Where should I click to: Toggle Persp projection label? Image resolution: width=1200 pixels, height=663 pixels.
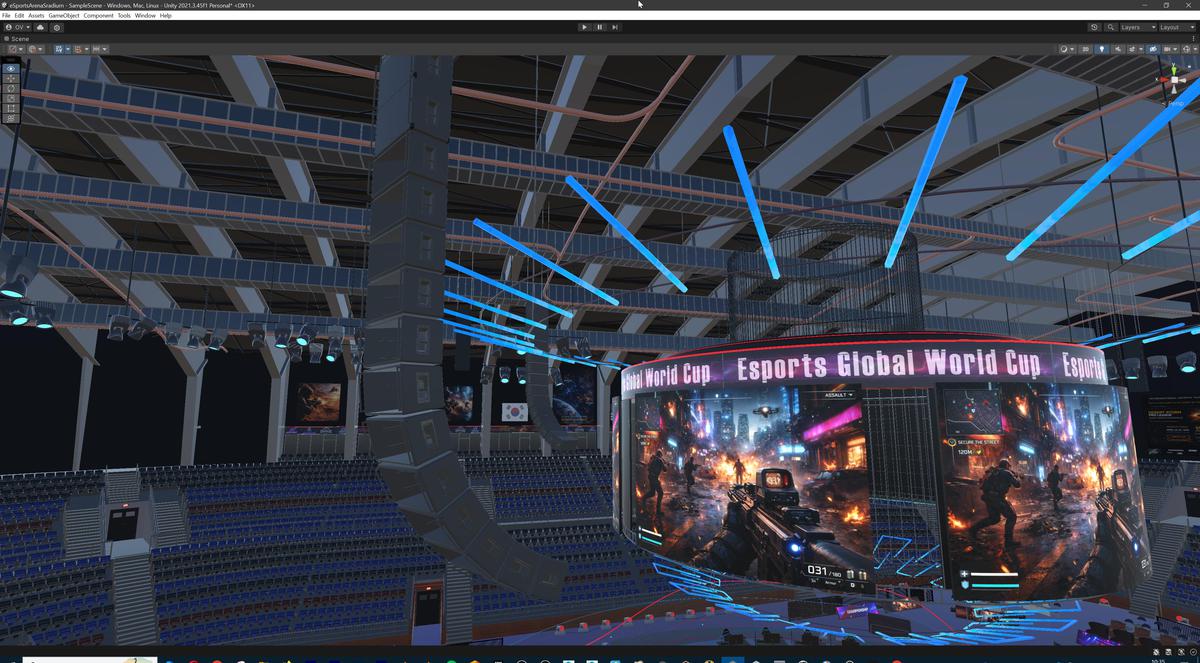(x=1176, y=103)
